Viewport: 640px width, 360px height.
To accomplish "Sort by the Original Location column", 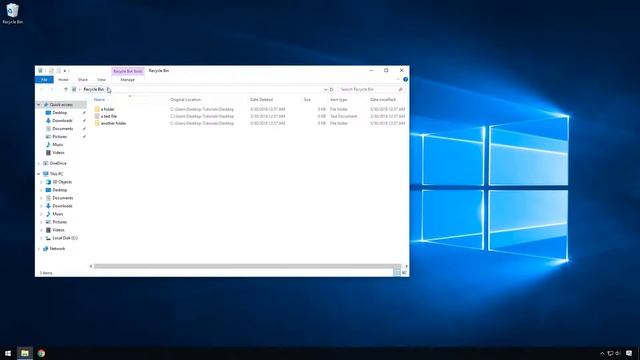I will pyautogui.click(x=186, y=100).
